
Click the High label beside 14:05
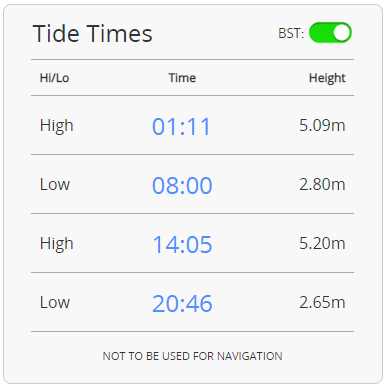[57, 244]
